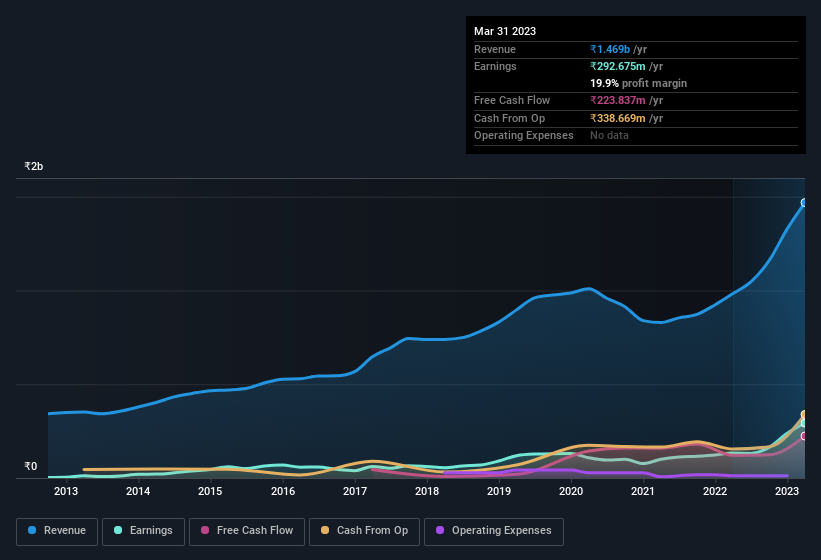Image resolution: width=821 pixels, height=560 pixels.
Task: Click the 19.9% profit margin text
Action: (638, 83)
